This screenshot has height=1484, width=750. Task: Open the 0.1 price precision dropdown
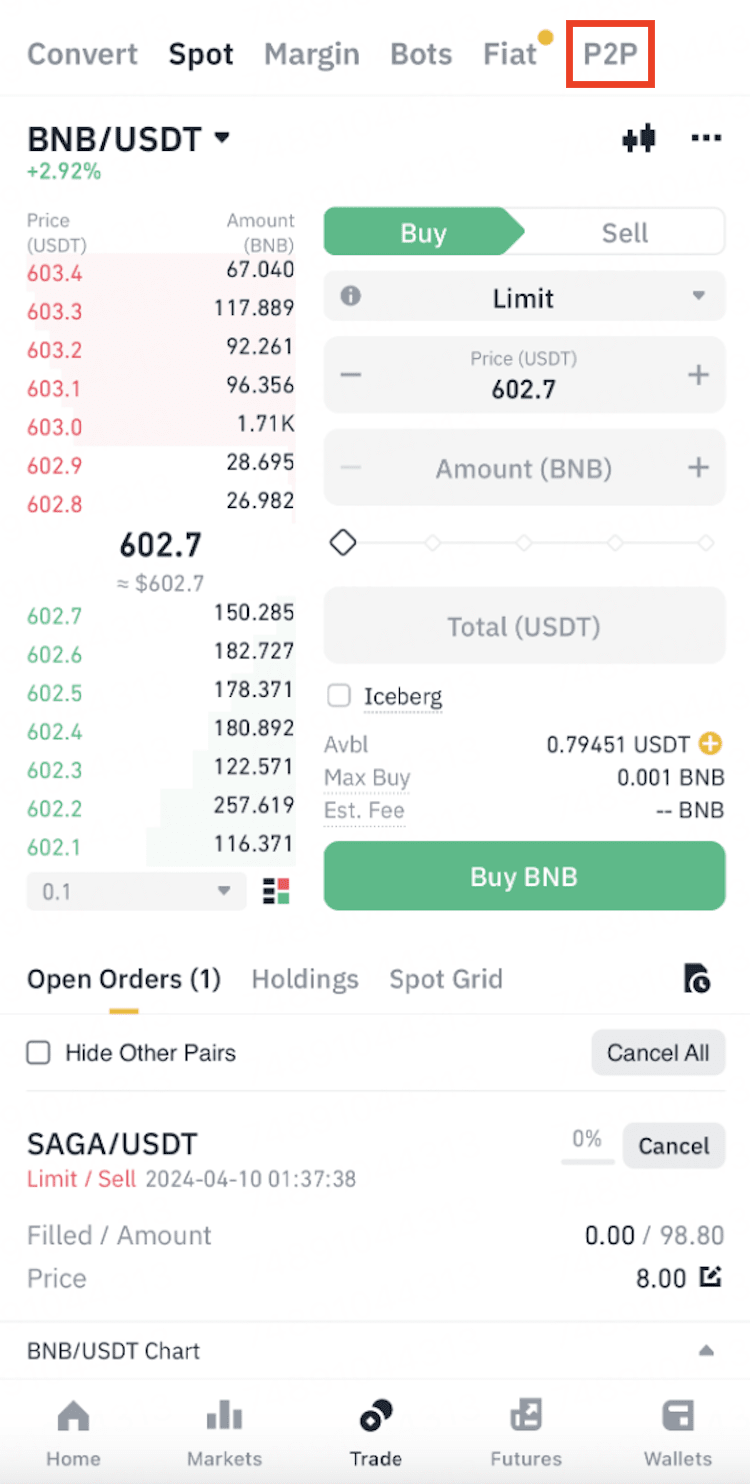(136, 891)
